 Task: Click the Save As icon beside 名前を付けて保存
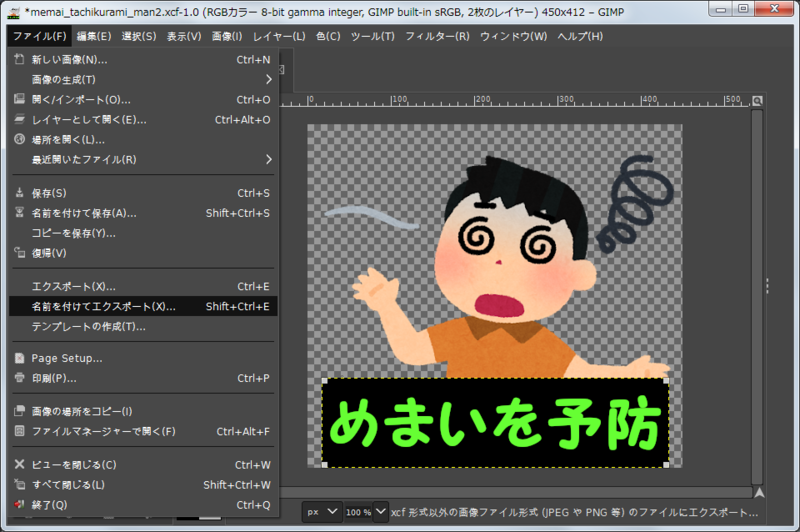point(19,213)
